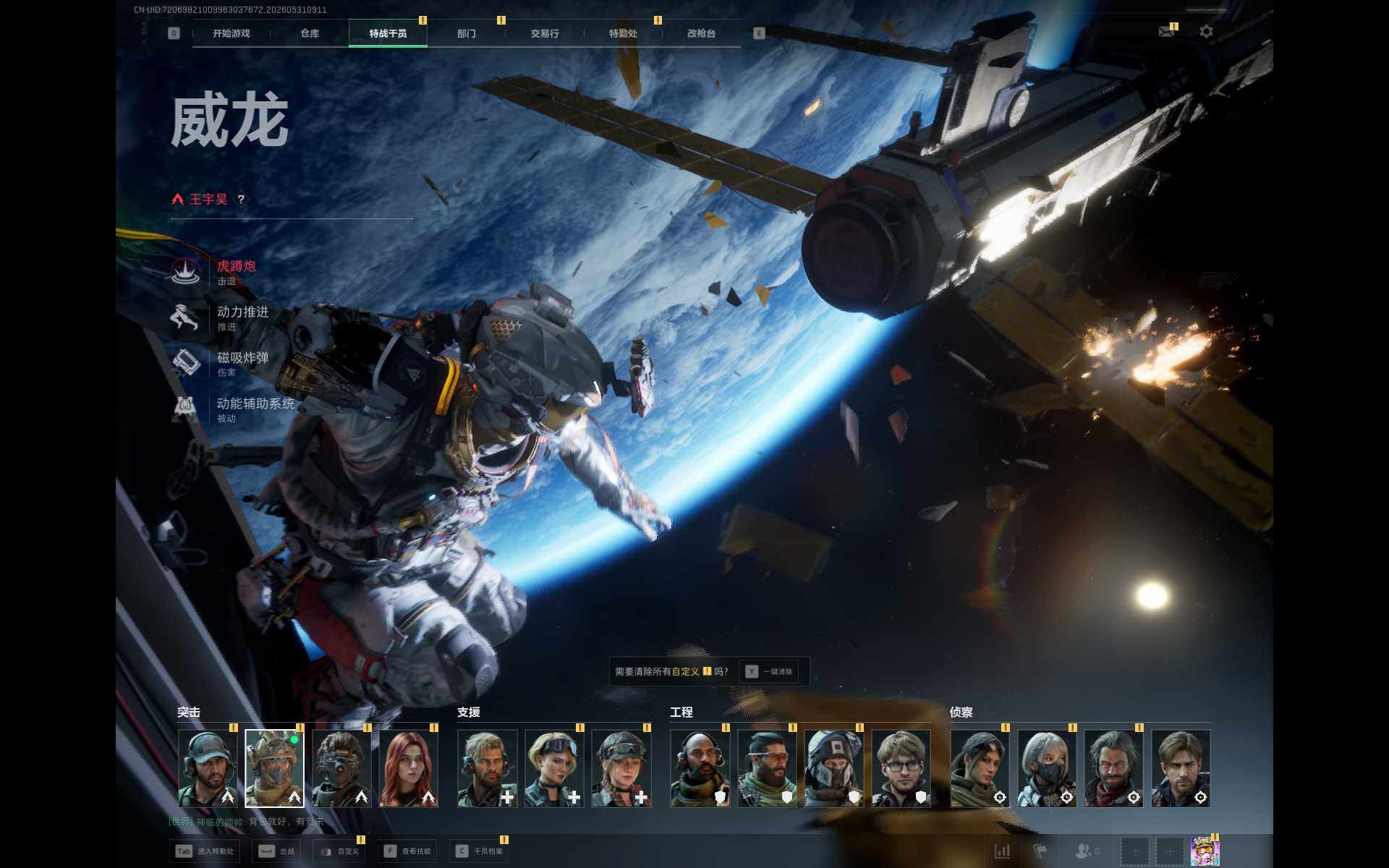
Task: Click the question mark beside 王宇昊
Action: 241,199
